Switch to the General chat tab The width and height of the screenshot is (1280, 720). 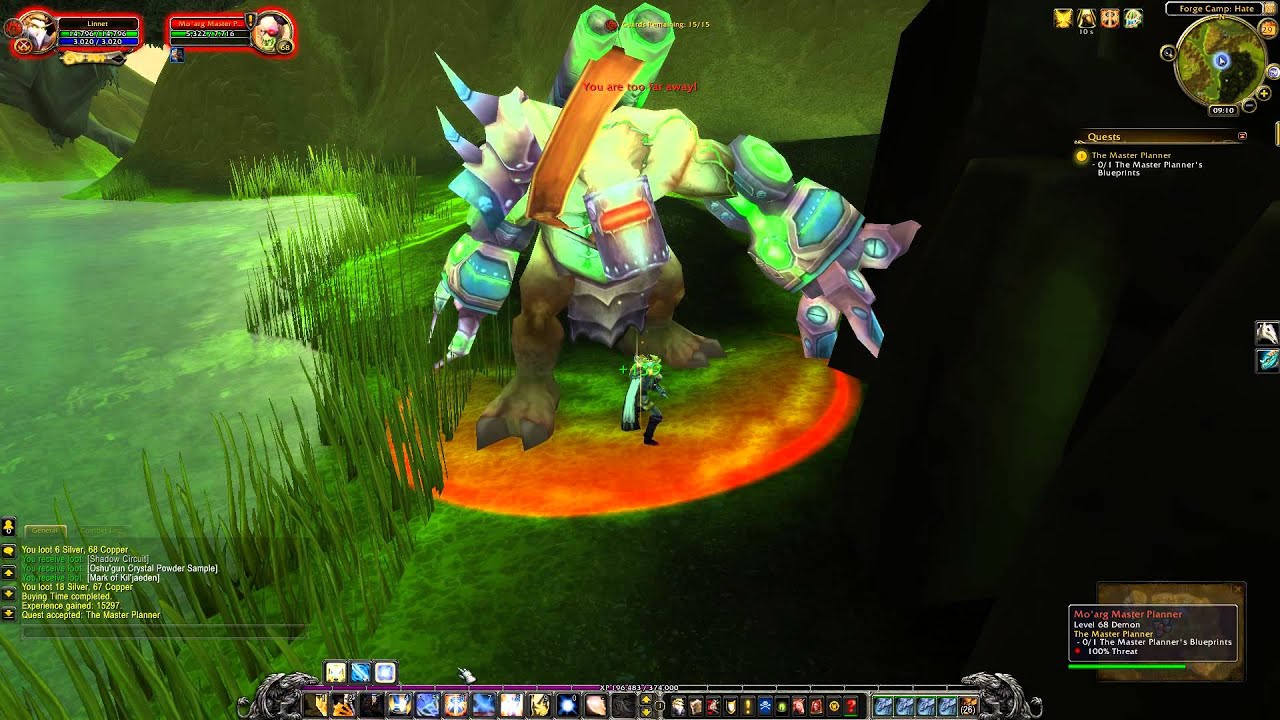click(x=45, y=531)
